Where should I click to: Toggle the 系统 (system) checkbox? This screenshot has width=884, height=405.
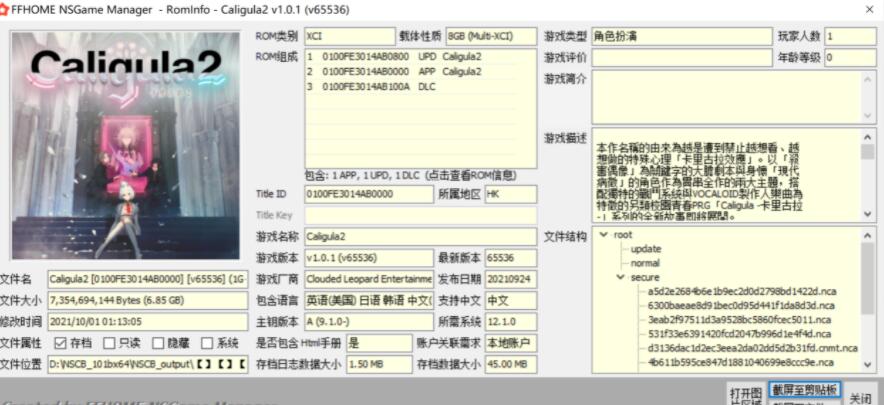click(207, 343)
